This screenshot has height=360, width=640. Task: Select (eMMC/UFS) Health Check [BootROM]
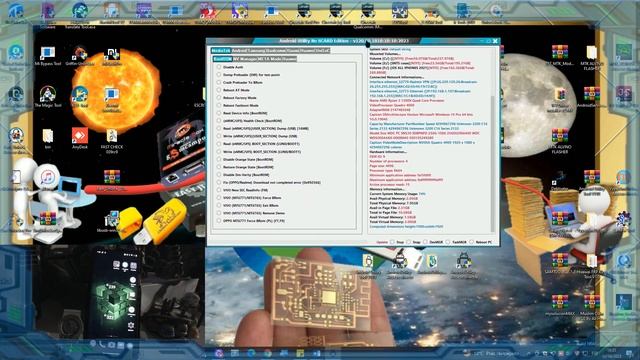pos(250,121)
